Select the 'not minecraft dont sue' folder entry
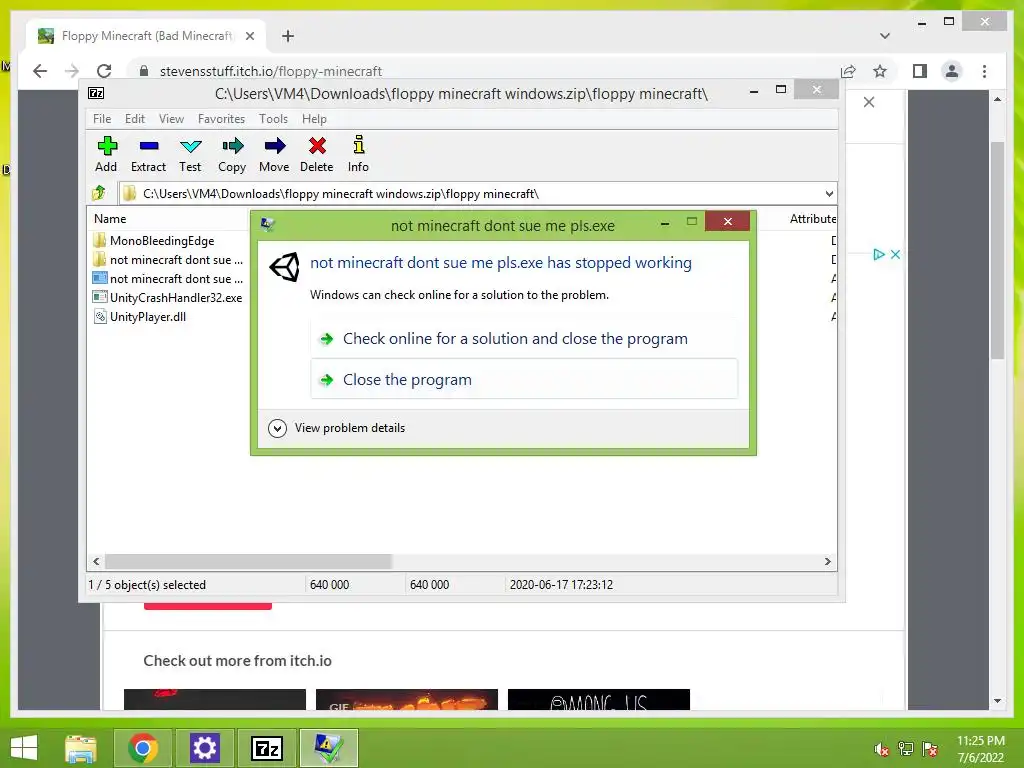1024x768 pixels. pyautogui.click(x=168, y=260)
